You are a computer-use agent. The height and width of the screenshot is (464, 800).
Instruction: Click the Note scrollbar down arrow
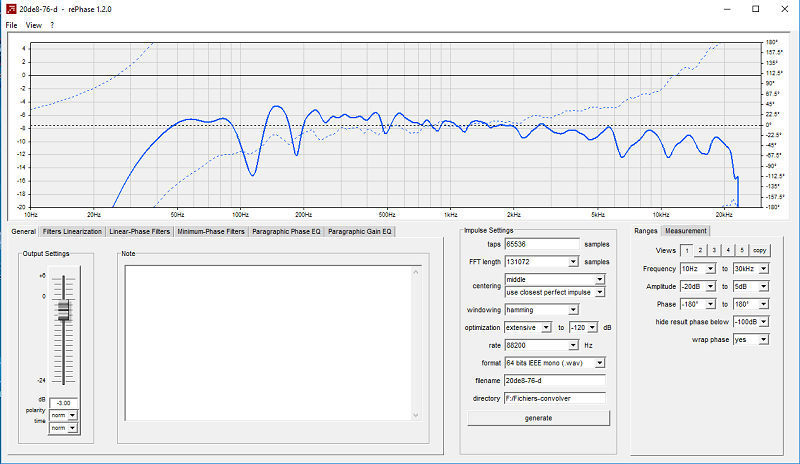[415, 415]
